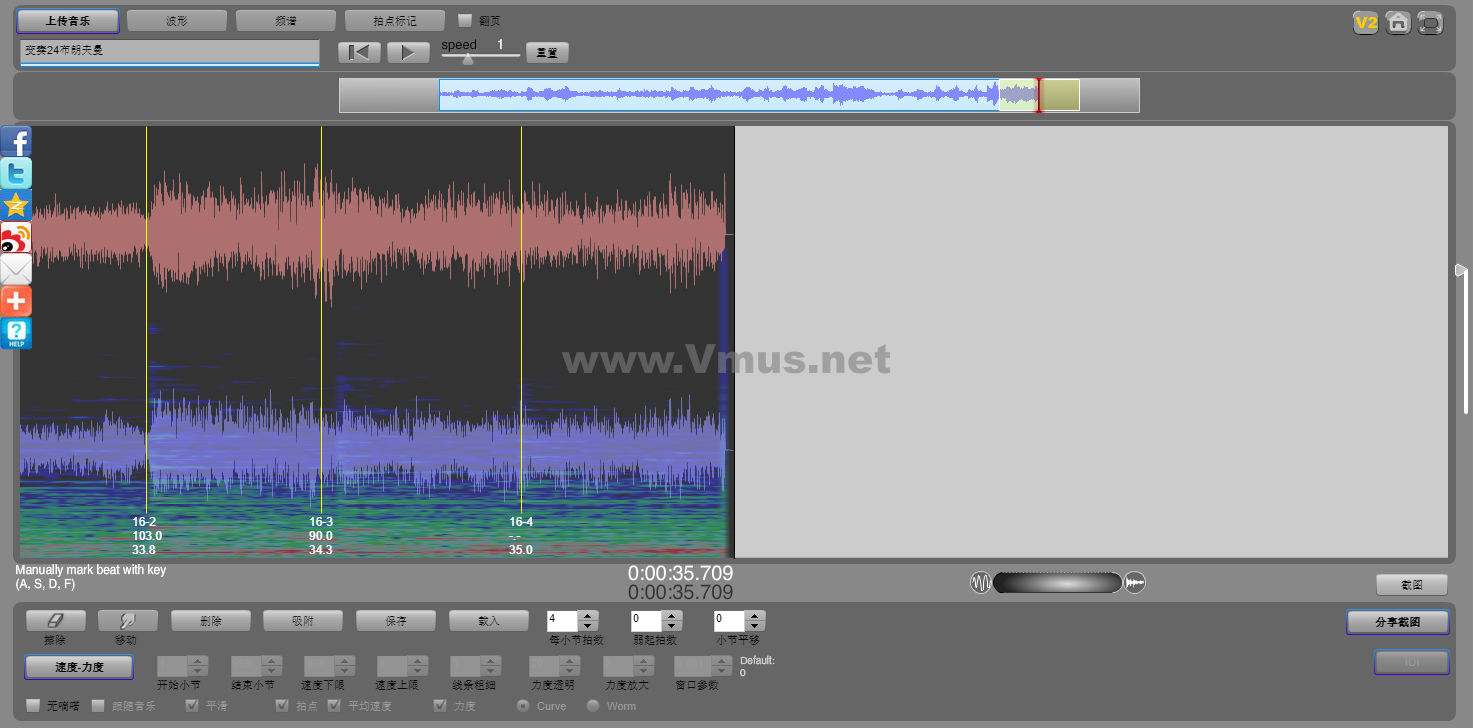Decrease the 小节平移 value
Screen dimensions: 1473x728
755,627
